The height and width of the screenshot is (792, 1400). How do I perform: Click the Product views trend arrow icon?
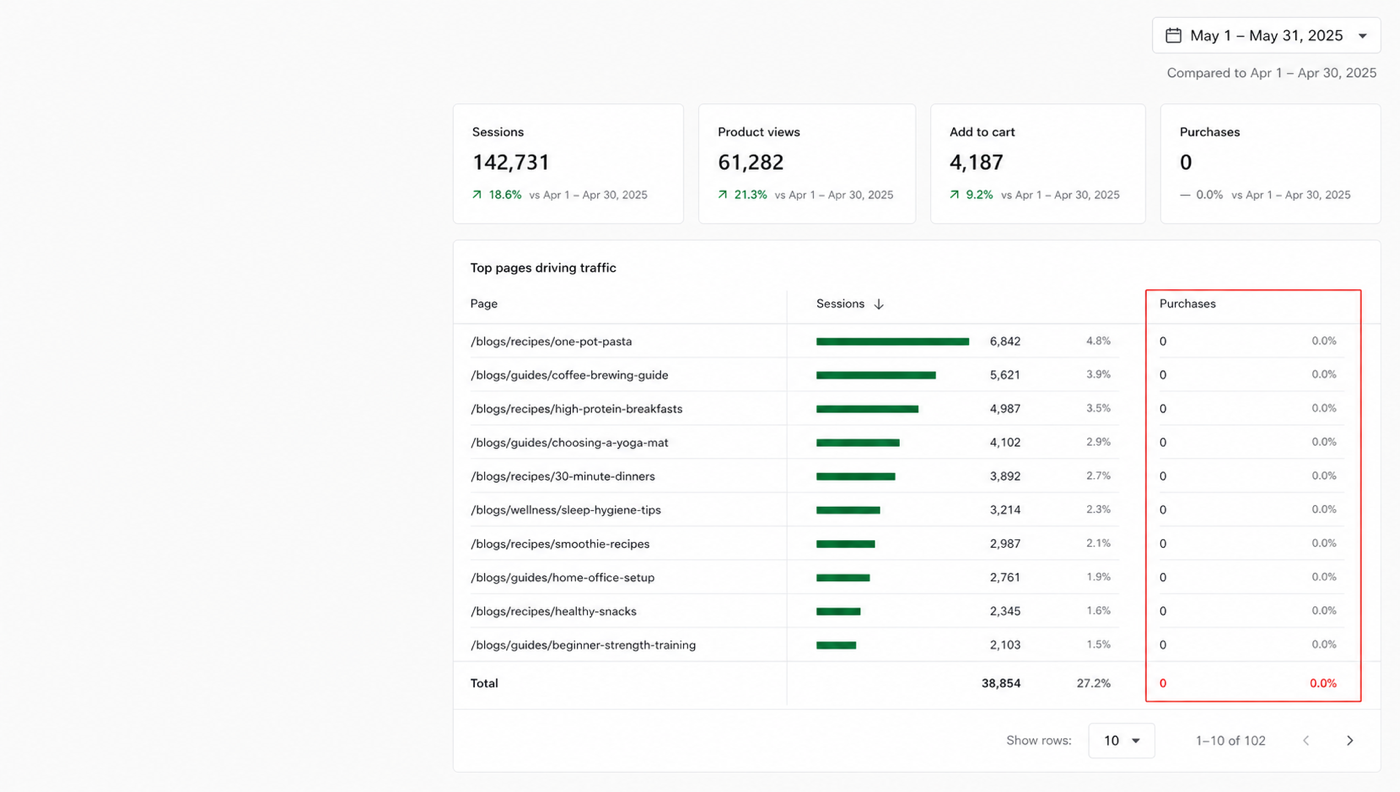[723, 195]
